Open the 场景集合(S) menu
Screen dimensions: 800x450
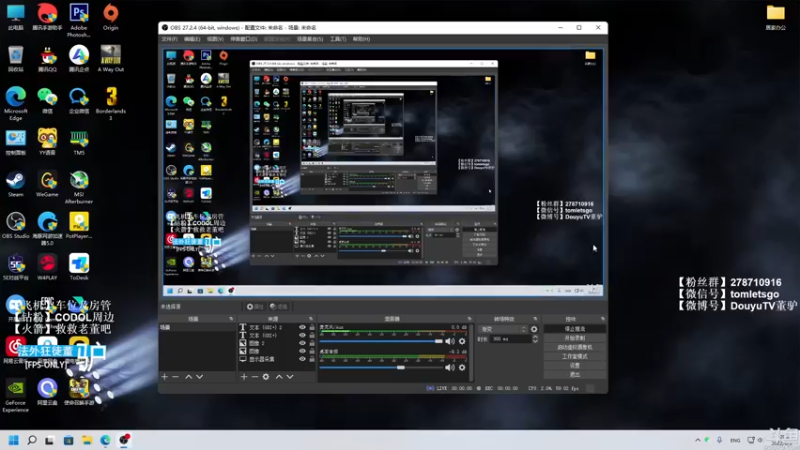[310, 39]
